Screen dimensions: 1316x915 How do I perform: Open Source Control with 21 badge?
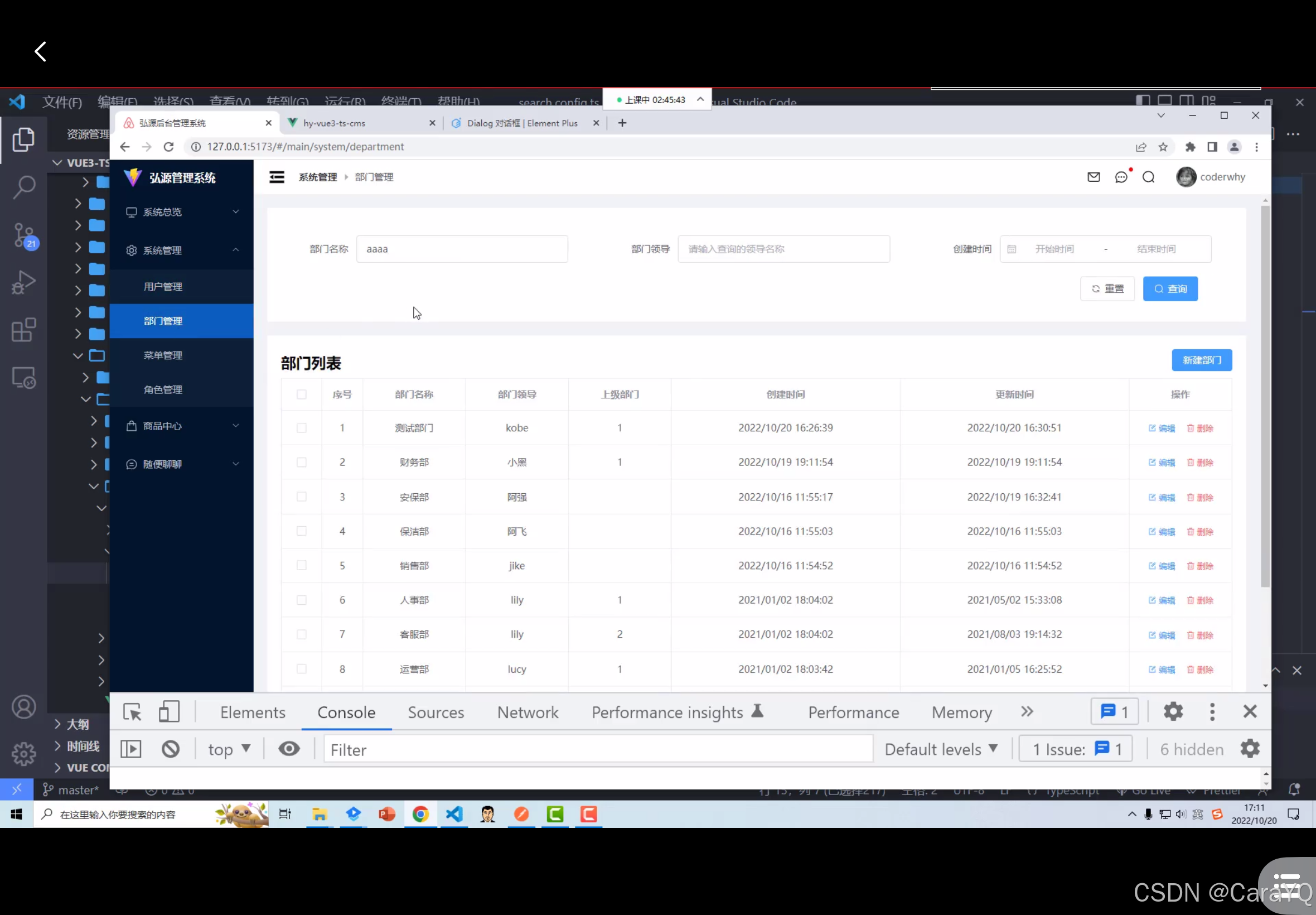[x=25, y=235]
